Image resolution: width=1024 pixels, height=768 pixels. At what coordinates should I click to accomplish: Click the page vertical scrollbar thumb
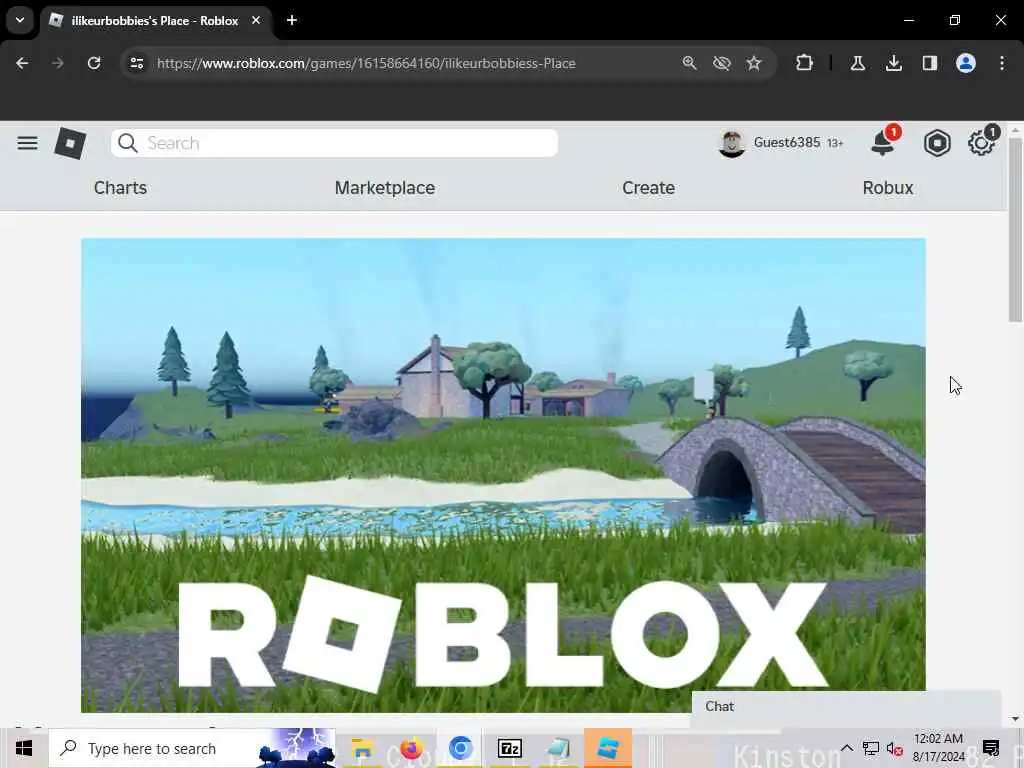coord(1015,229)
